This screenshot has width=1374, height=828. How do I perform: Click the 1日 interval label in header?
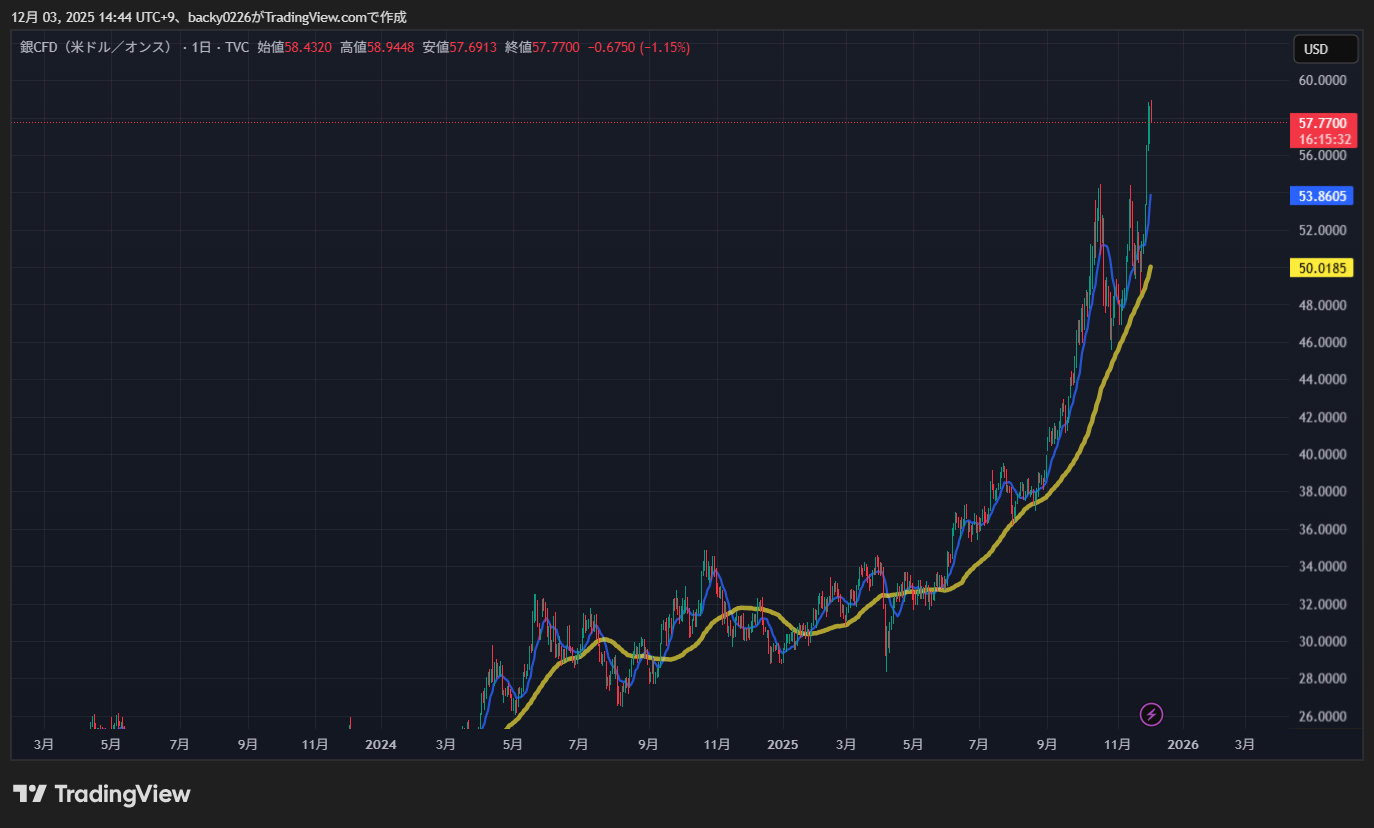tap(203, 47)
